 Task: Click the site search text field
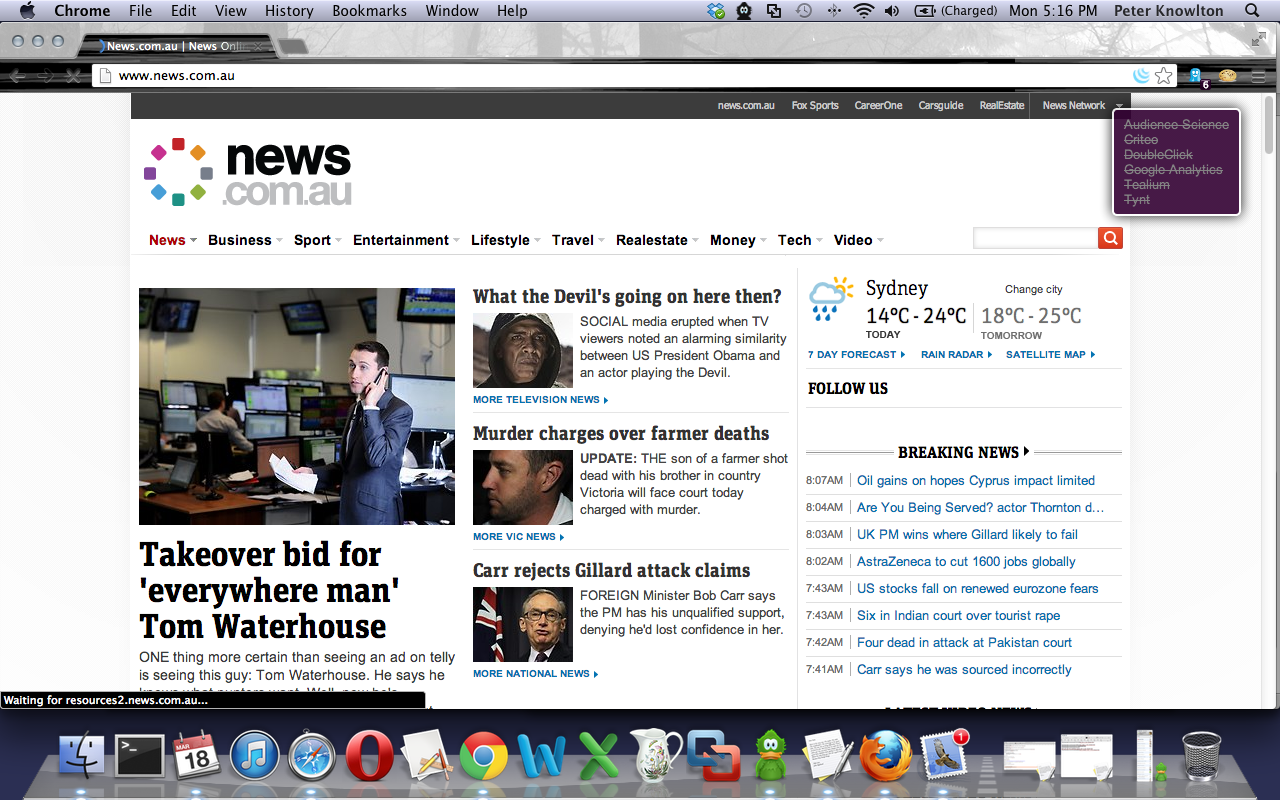(x=1034, y=238)
